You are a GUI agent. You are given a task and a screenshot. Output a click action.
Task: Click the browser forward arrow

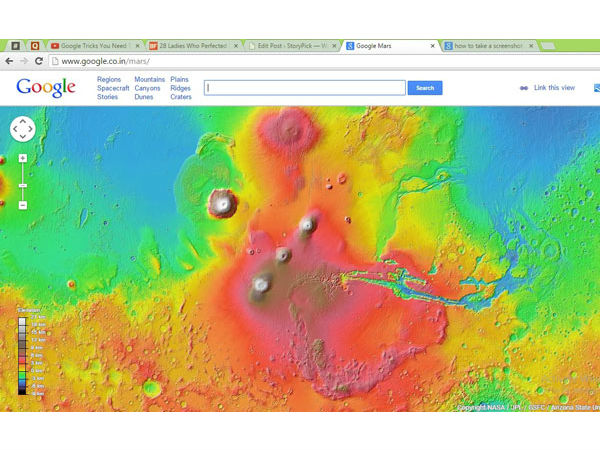pyautogui.click(x=25, y=61)
